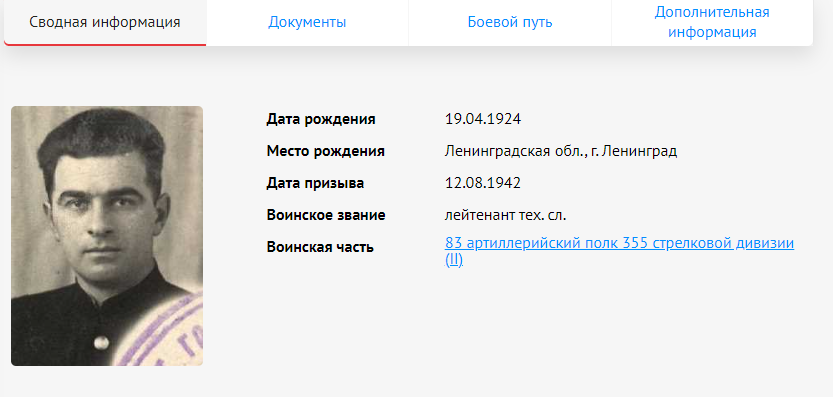Select the Дата призыва label

click(316, 183)
